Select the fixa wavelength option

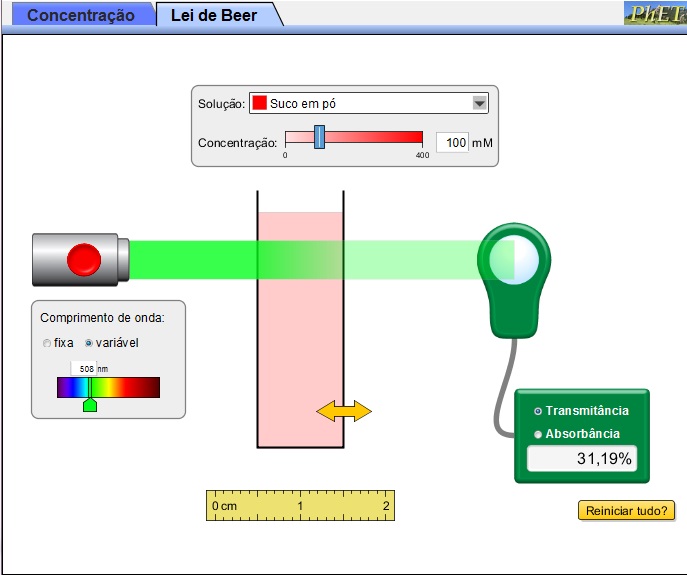47,343
